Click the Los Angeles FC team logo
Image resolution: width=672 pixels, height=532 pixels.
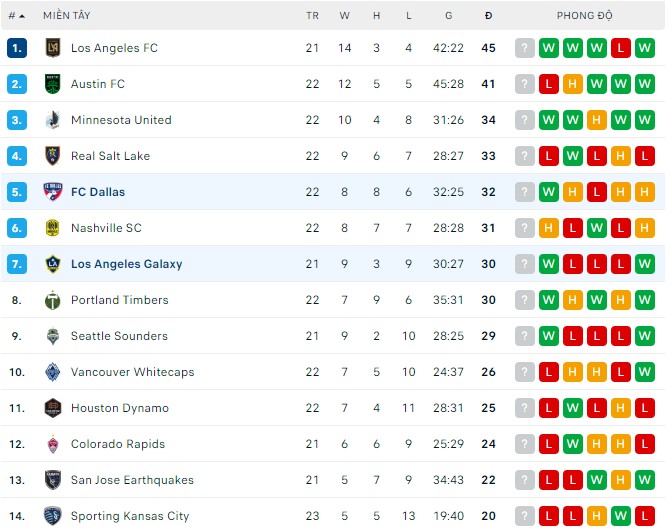[53, 48]
